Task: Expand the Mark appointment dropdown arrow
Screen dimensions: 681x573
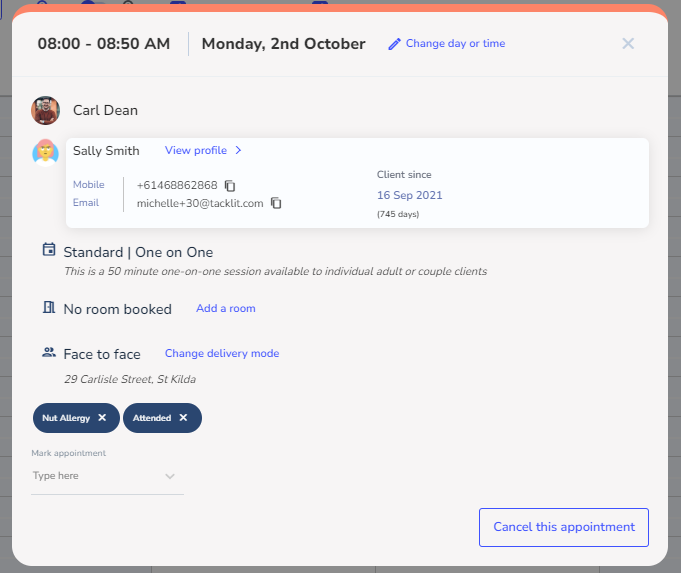Action: pos(170,477)
